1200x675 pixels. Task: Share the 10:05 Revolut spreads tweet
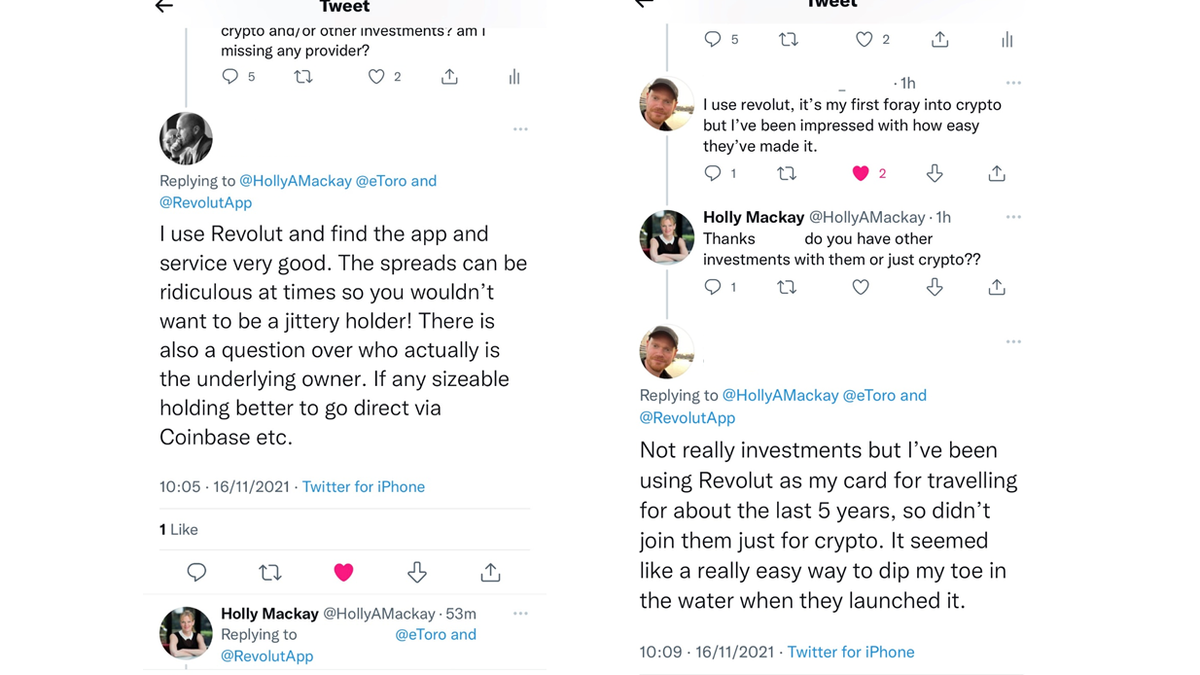pos(490,572)
